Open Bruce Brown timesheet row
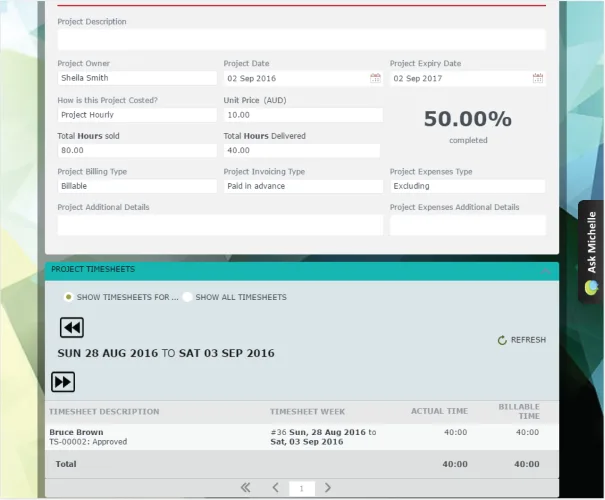The height and width of the screenshot is (500, 605). coord(302,437)
